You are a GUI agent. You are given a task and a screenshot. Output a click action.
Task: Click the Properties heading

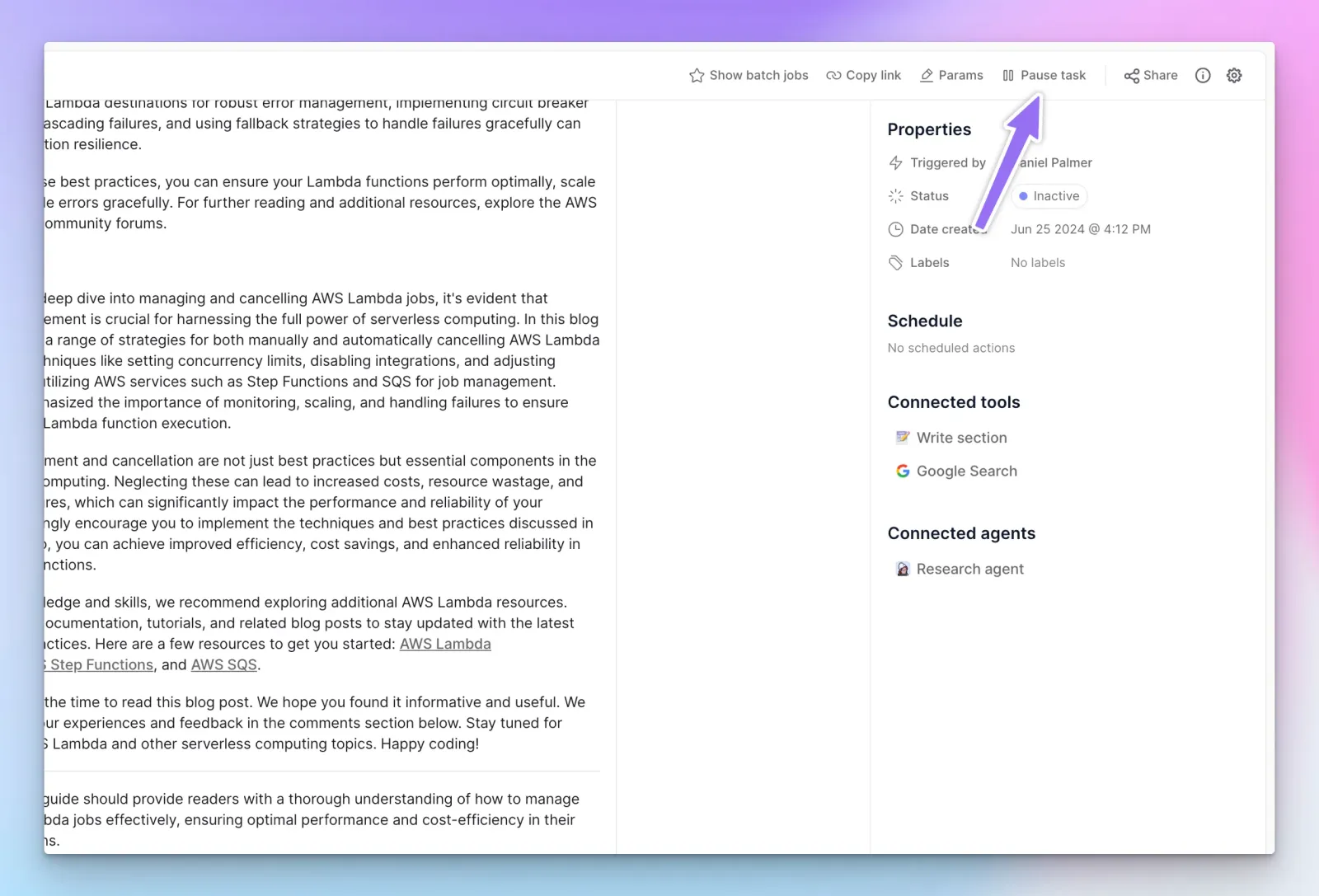coord(929,129)
